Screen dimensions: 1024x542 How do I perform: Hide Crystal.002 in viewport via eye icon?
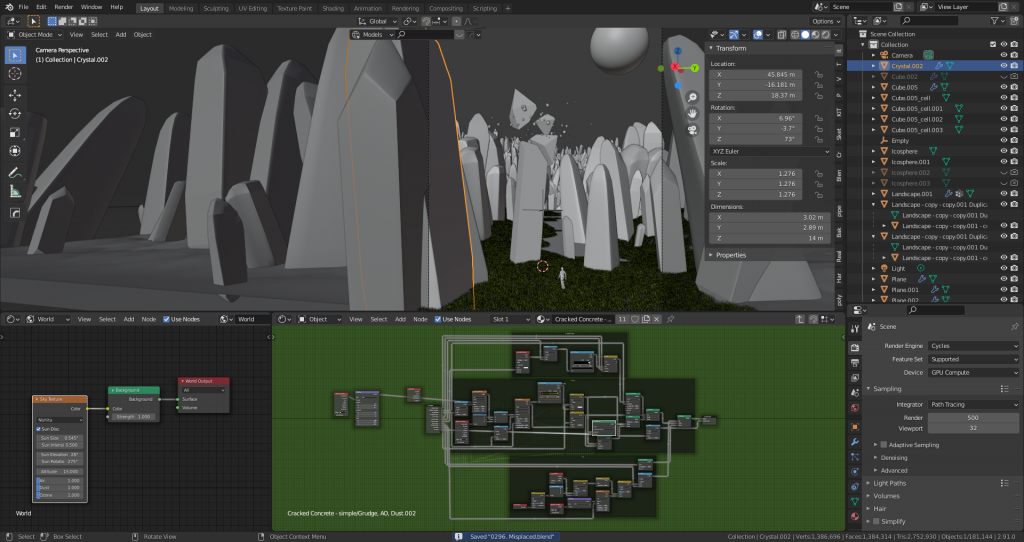click(x=1003, y=66)
